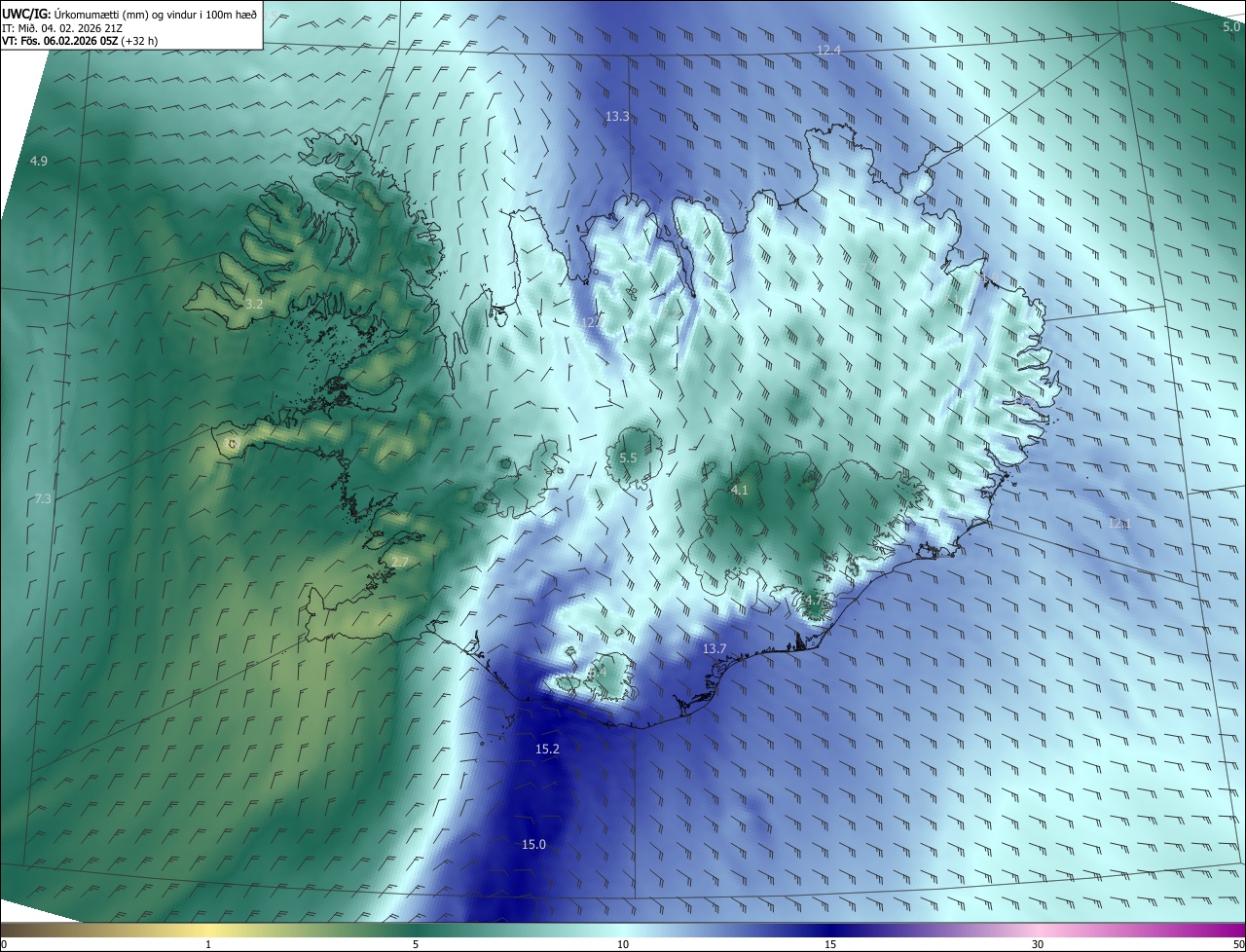The height and width of the screenshot is (952, 1246).
Task: Click the map value 12.1
Action: 1119,524
